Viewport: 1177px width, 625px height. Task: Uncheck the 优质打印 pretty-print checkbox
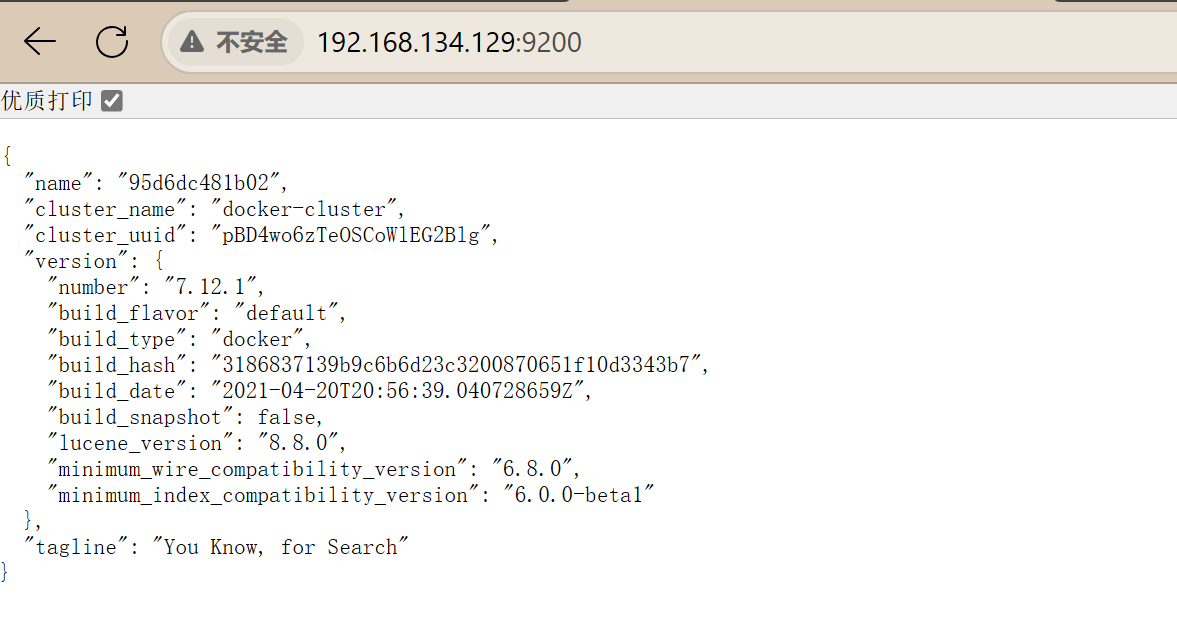112,101
